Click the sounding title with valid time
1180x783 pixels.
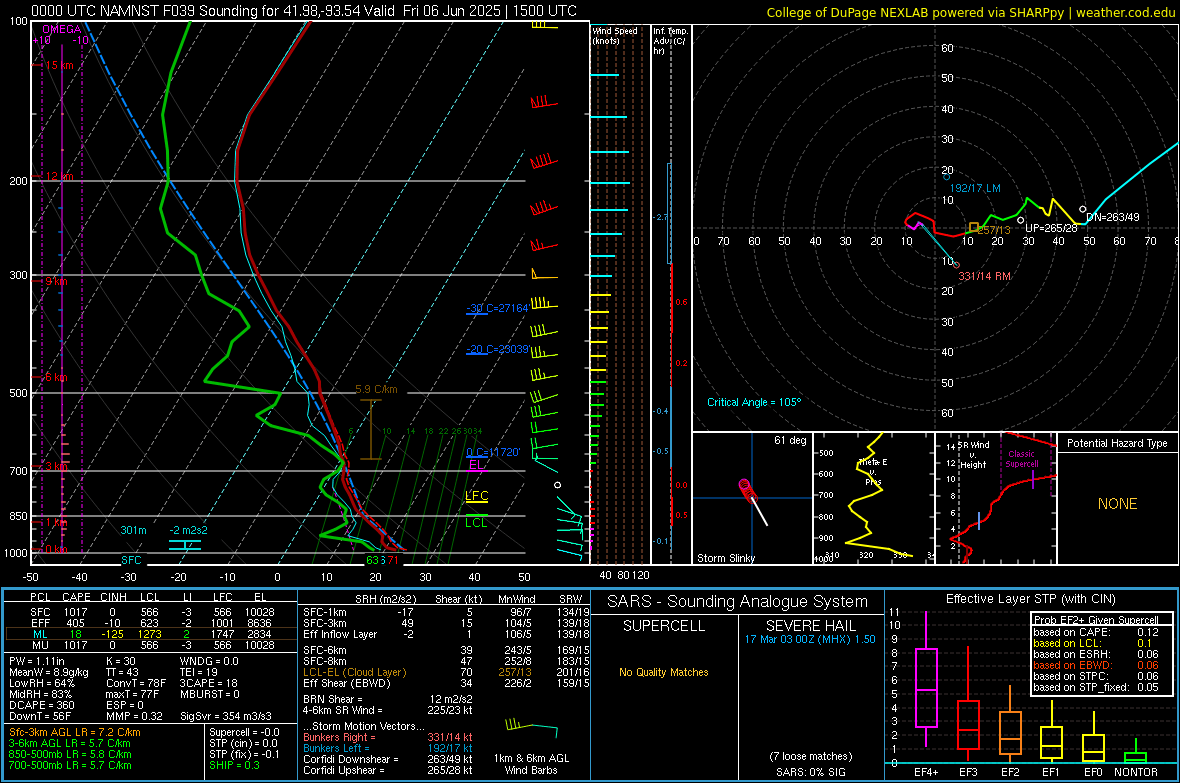pos(304,11)
